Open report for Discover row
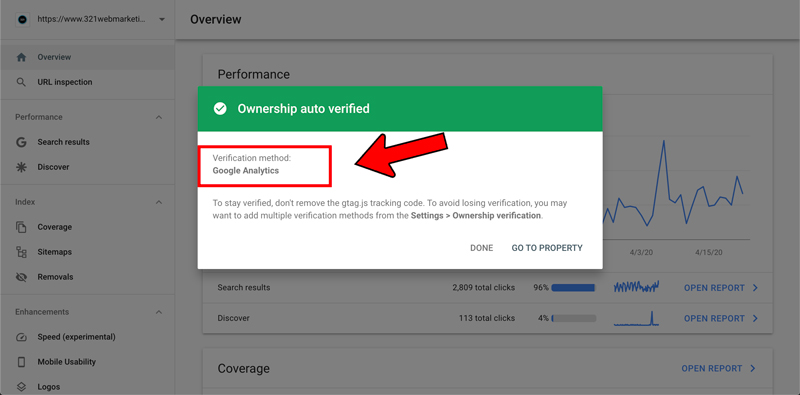This screenshot has width=800, height=395. pos(714,318)
